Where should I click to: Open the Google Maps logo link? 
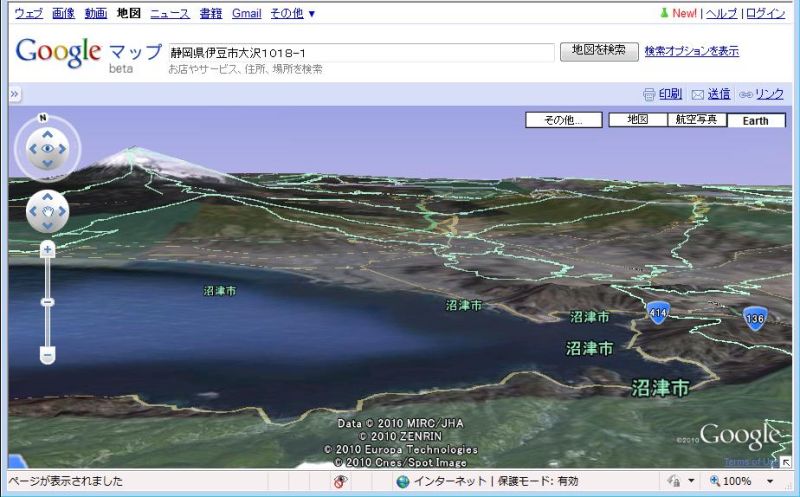coord(89,55)
